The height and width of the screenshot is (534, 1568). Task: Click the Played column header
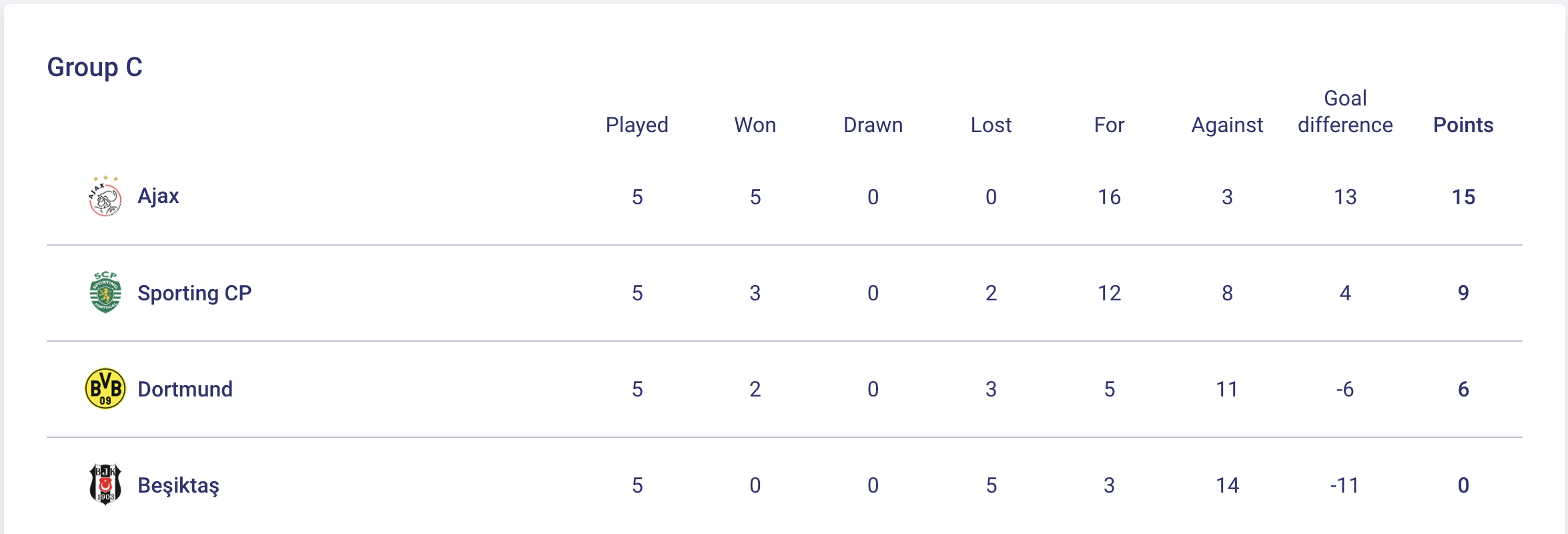pos(637,125)
